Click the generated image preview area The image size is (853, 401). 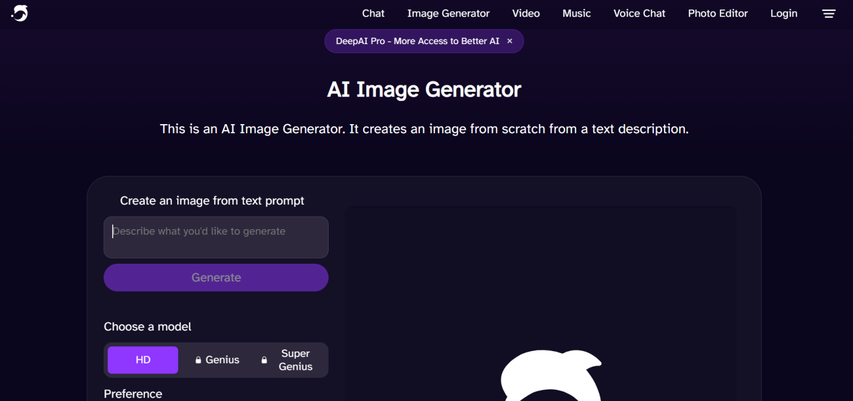coord(540,304)
